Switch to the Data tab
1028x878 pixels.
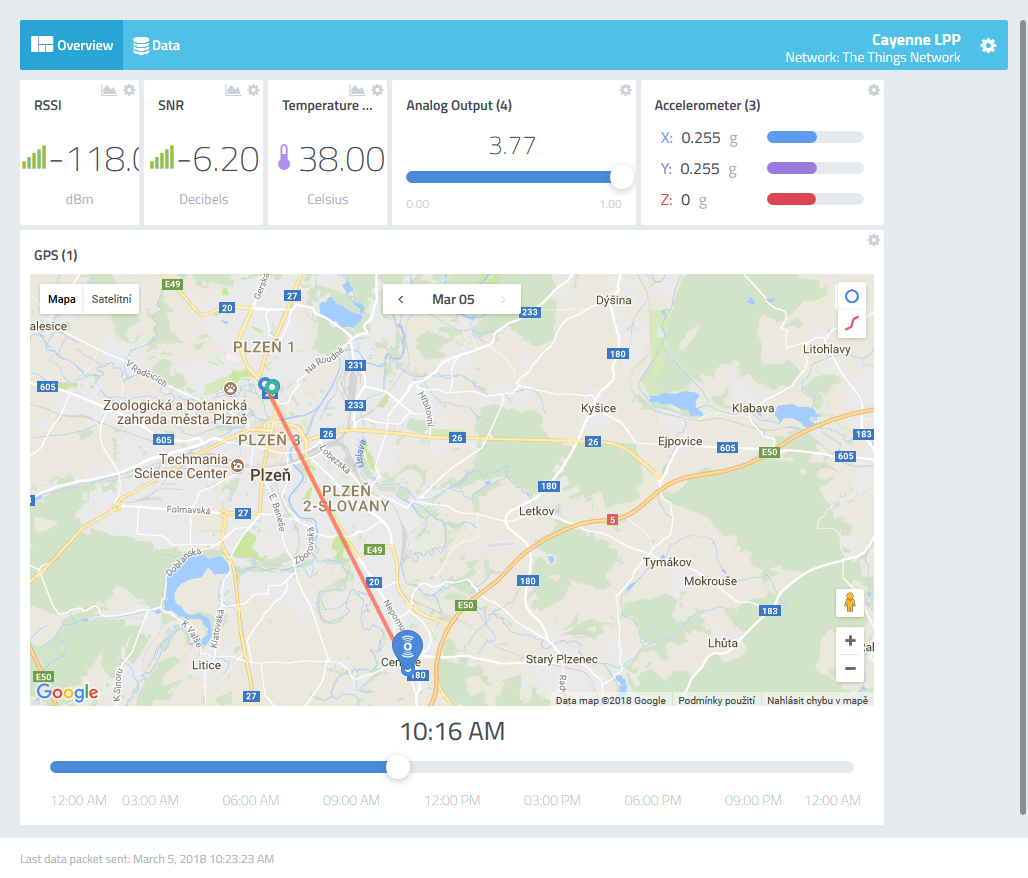click(157, 45)
